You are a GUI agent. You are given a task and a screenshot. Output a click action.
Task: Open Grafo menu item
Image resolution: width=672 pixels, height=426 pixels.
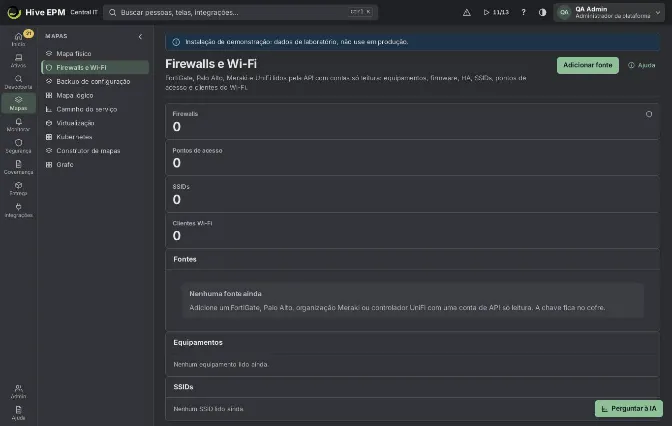pyautogui.click(x=95, y=165)
